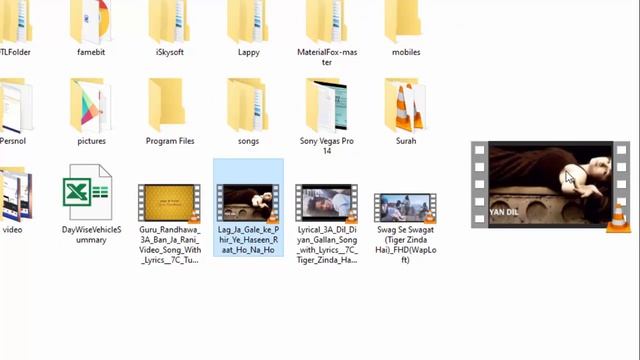Open the songs folder icon
Image resolution: width=640 pixels, height=360 pixels.
[248, 105]
